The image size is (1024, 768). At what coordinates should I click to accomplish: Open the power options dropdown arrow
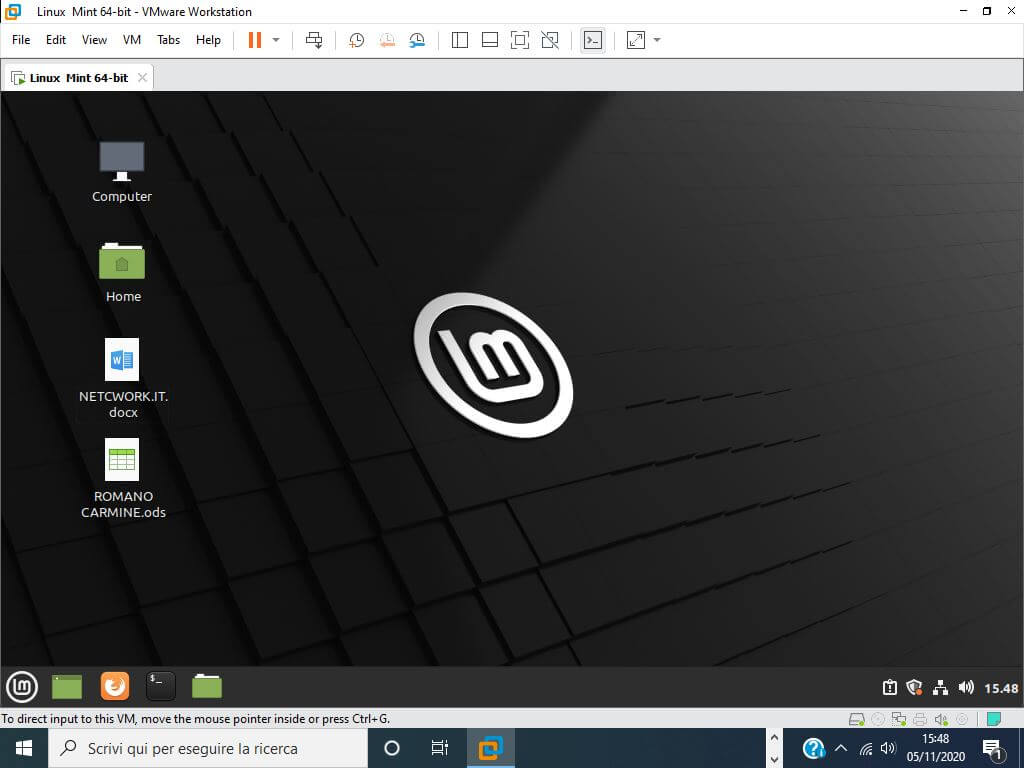276,40
